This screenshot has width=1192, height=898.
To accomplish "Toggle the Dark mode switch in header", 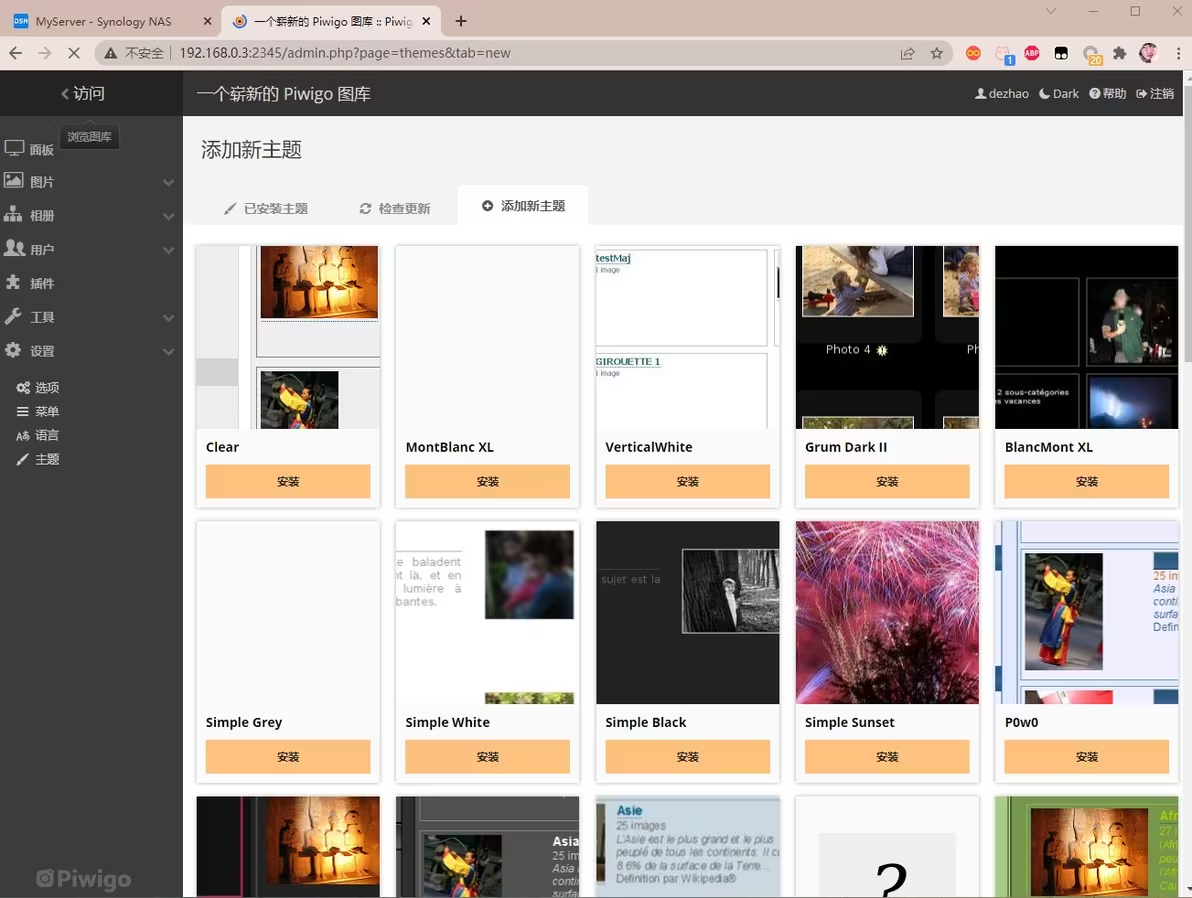I will click(1059, 93).
